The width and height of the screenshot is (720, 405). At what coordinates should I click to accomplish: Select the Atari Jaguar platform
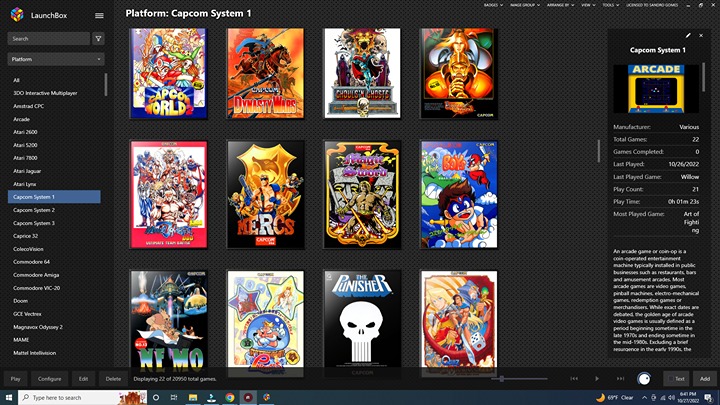pyautogui.click(x=54, y=171)
